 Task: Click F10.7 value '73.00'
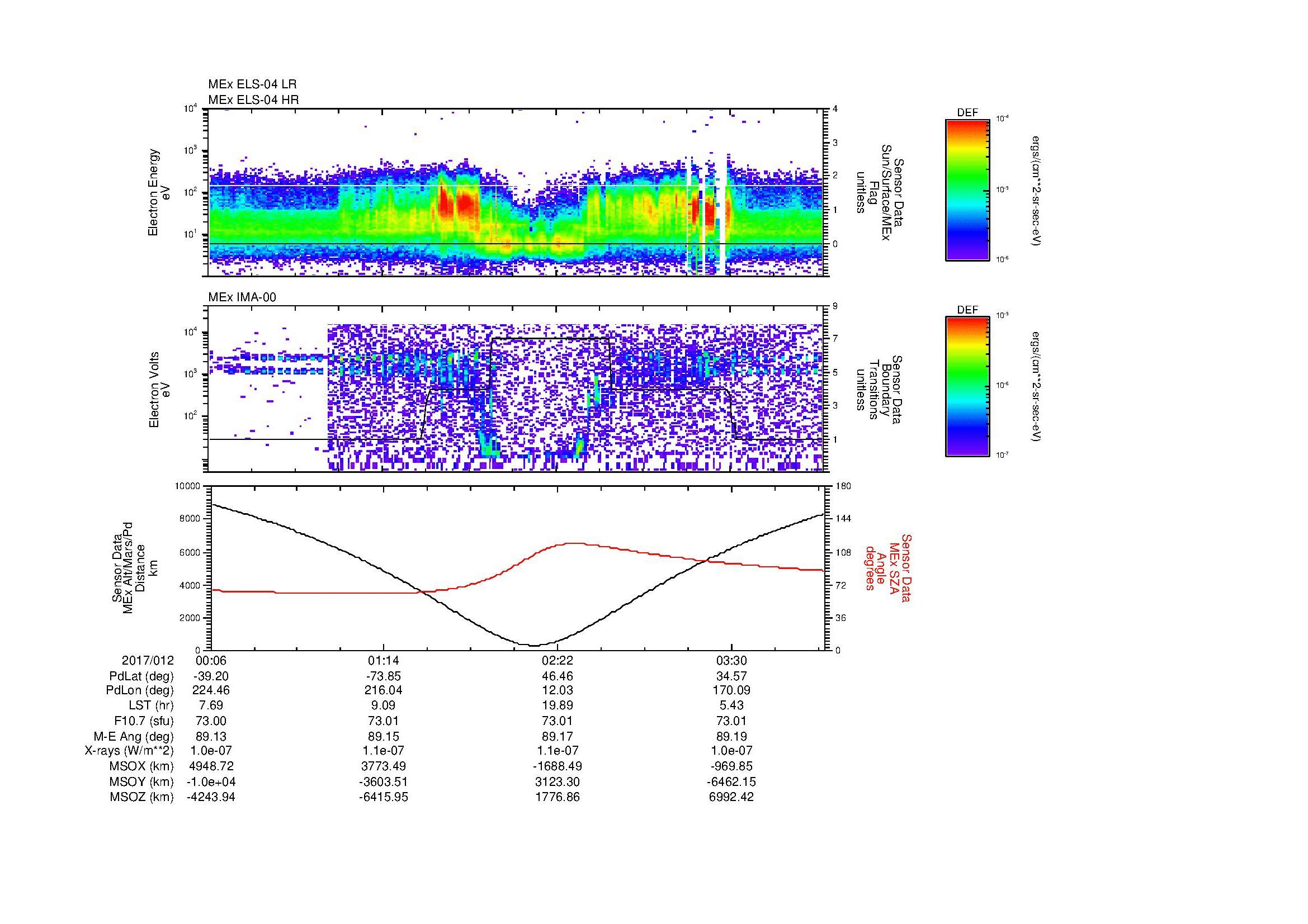pos(211,721)
